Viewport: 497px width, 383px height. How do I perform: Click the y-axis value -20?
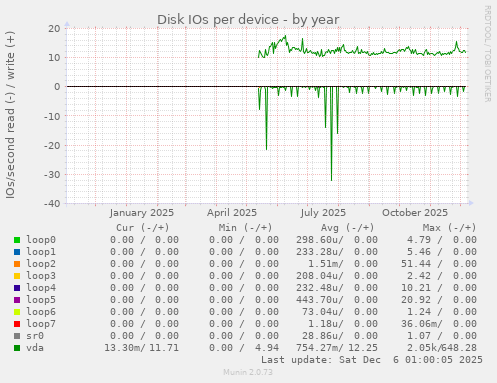tap(52, 145)
